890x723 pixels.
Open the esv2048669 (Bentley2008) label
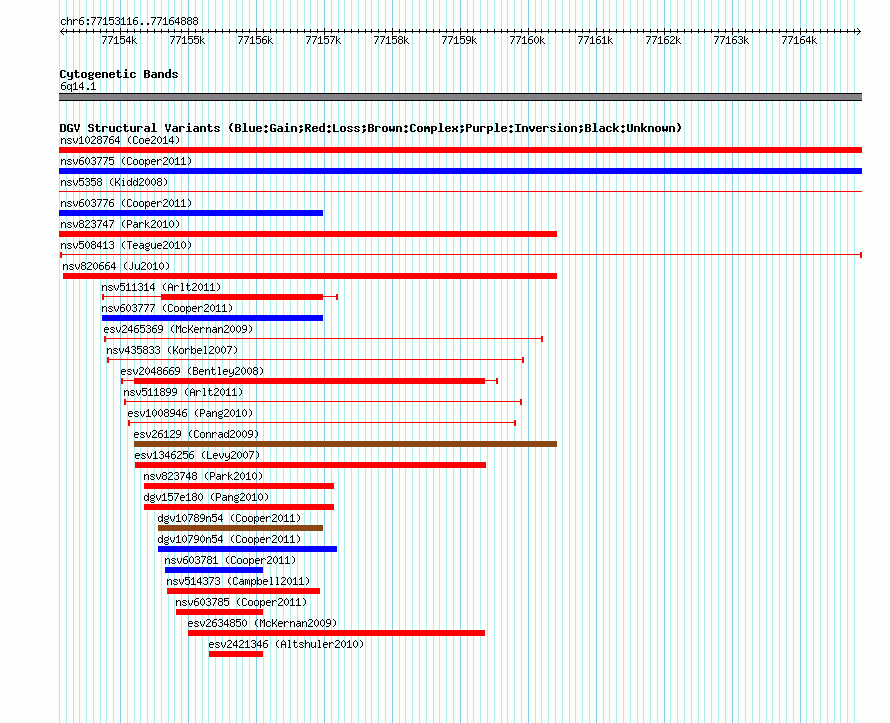tap(192, 371)
